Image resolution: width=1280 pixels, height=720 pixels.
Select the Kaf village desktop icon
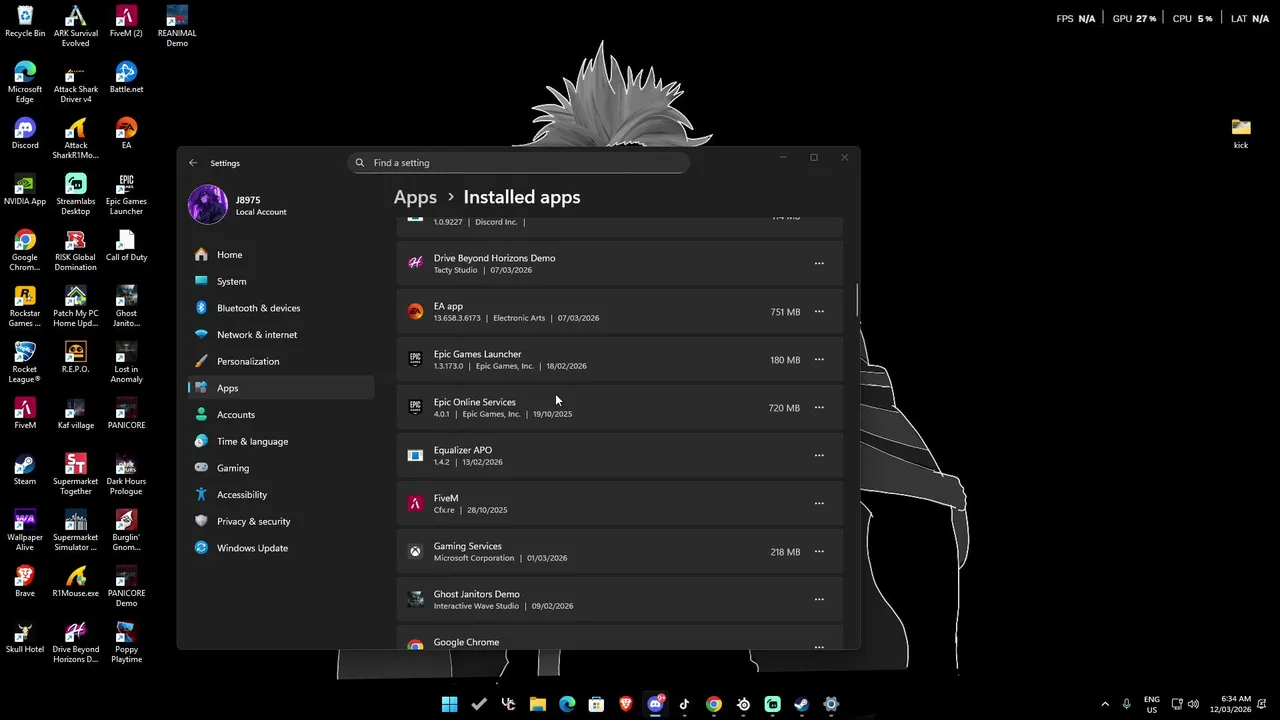76,414
